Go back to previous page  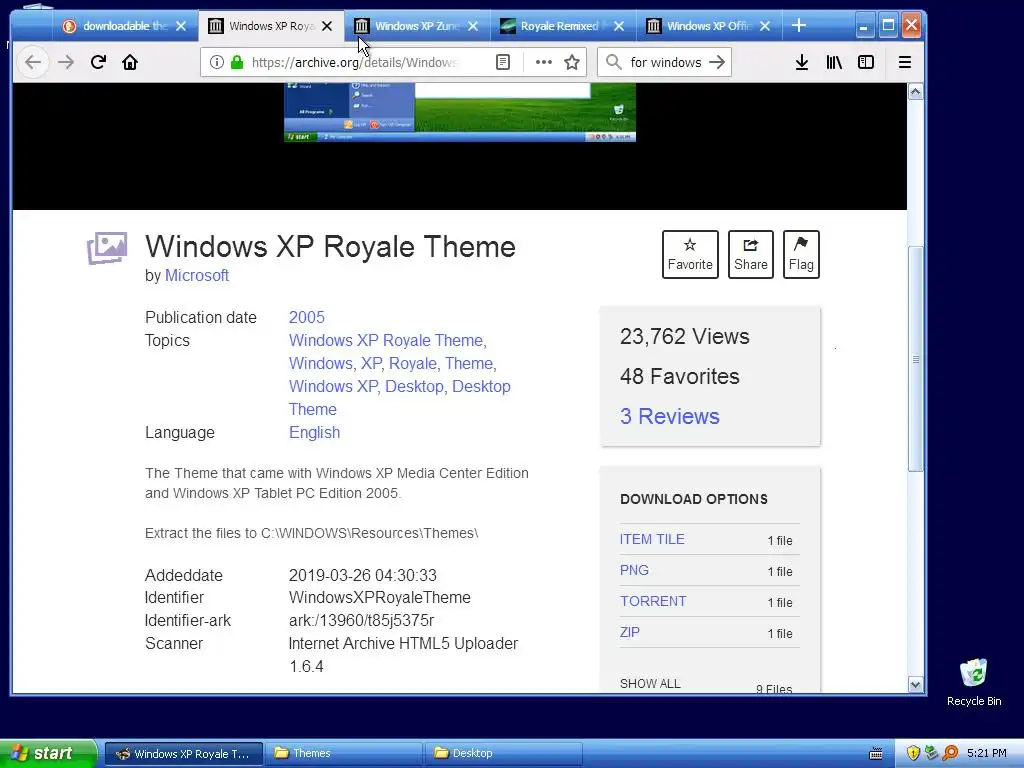click(x=33, y=63)
